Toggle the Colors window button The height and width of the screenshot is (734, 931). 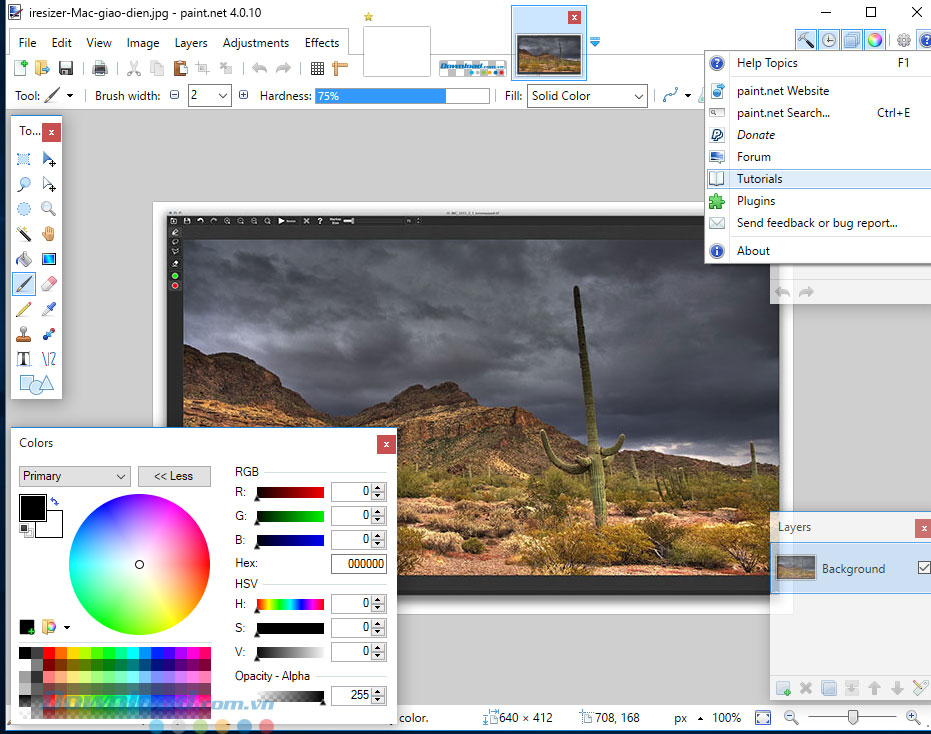pos(875,40)
